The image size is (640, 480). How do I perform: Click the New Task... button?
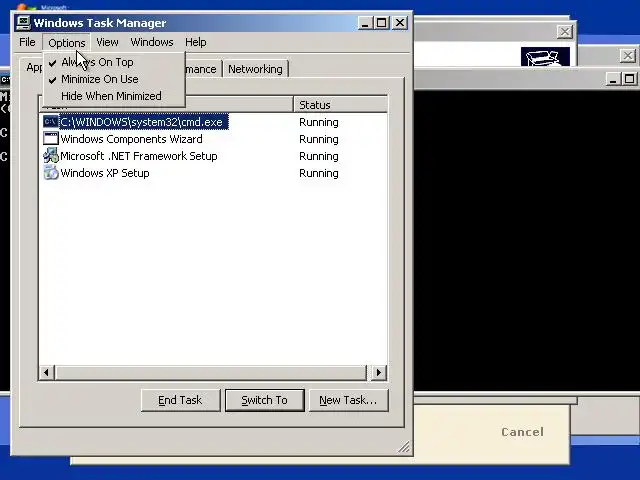348,400
